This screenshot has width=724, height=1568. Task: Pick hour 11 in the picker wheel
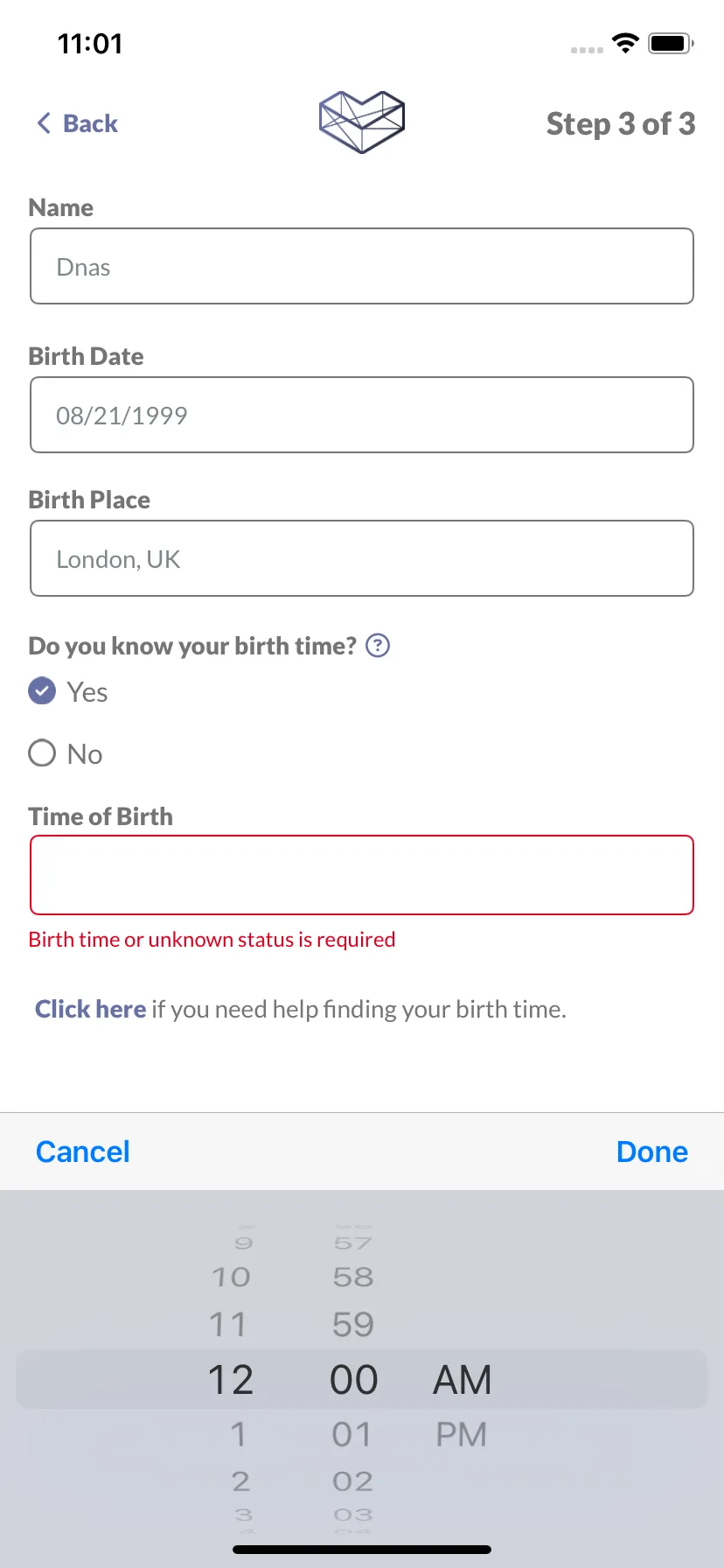(228, 1325)
